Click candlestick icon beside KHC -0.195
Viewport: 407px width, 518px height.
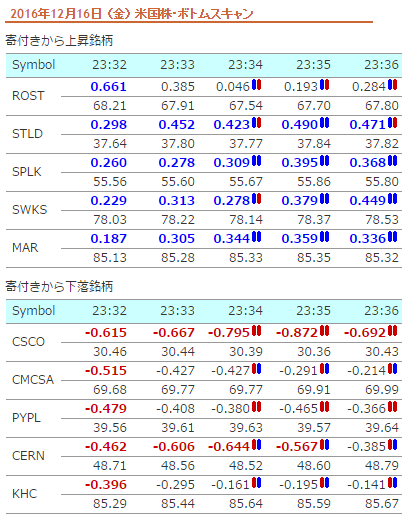pos(324,483)
